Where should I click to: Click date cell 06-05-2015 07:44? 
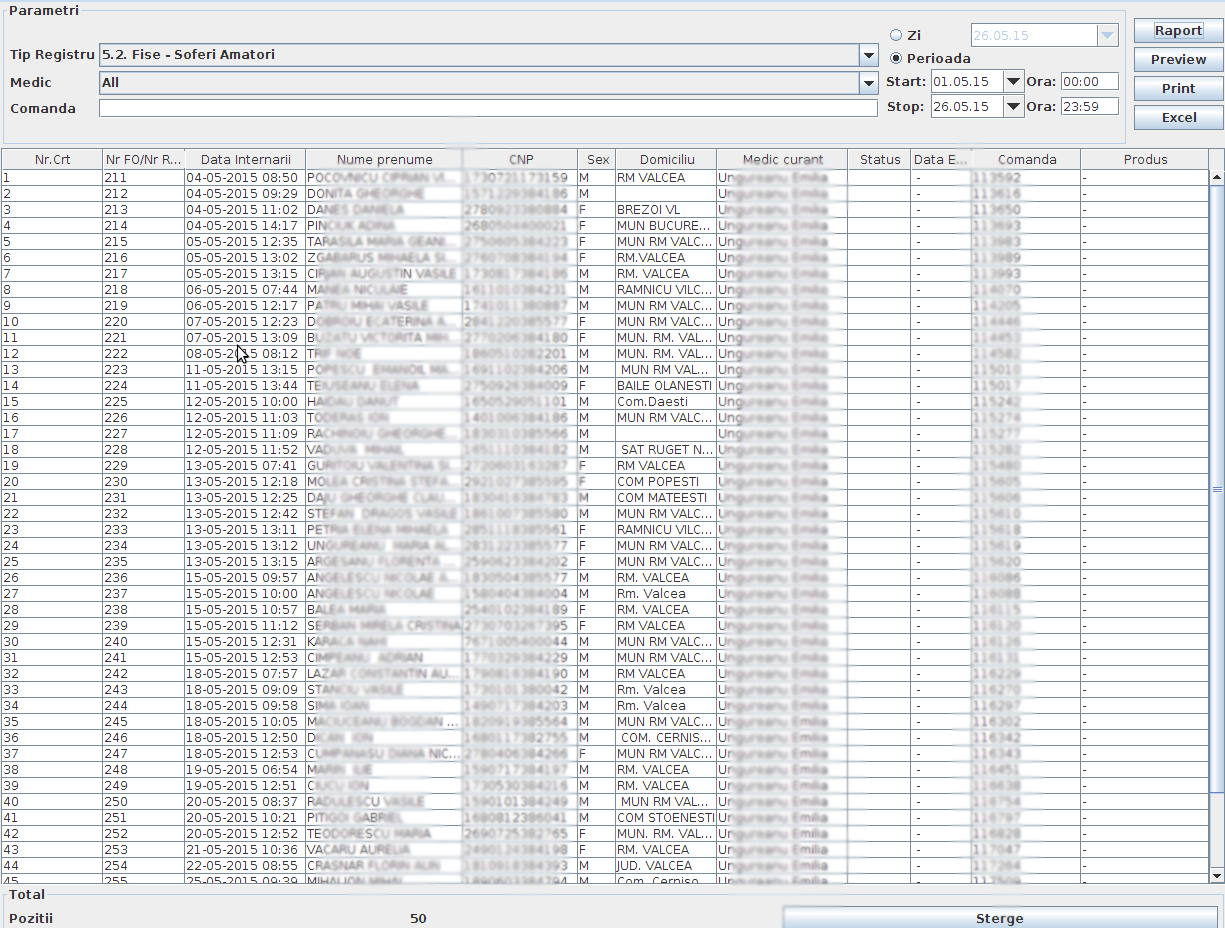click(x=245, y=289)
